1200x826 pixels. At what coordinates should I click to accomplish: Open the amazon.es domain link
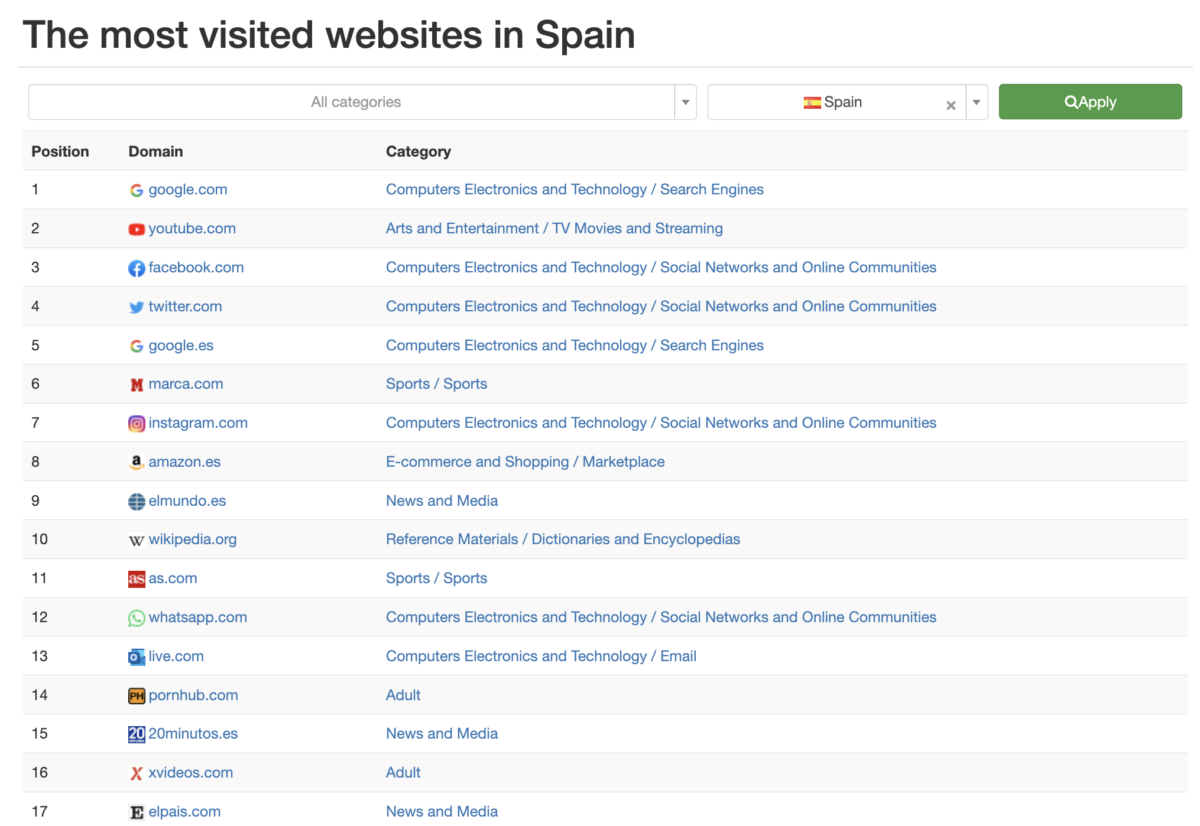click(x=185, y=462)
